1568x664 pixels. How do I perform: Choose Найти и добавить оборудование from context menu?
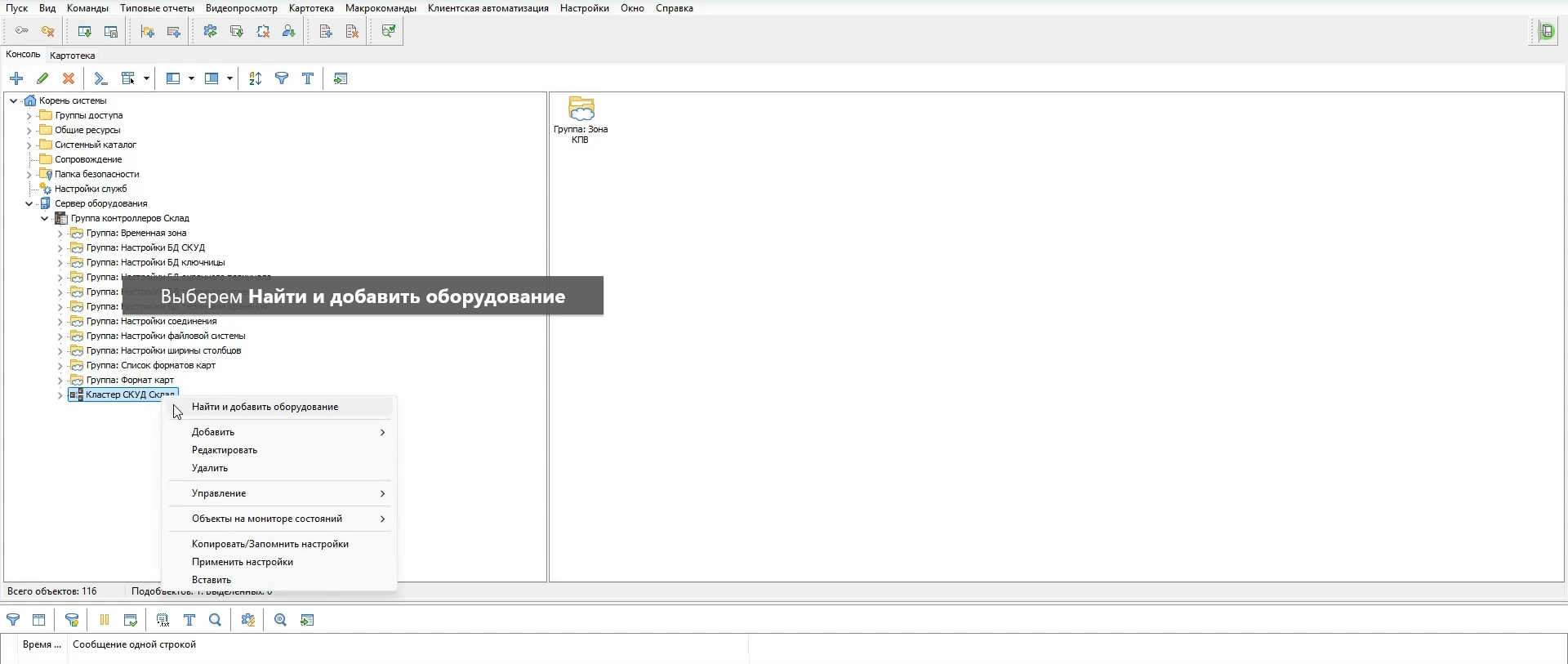265,407
